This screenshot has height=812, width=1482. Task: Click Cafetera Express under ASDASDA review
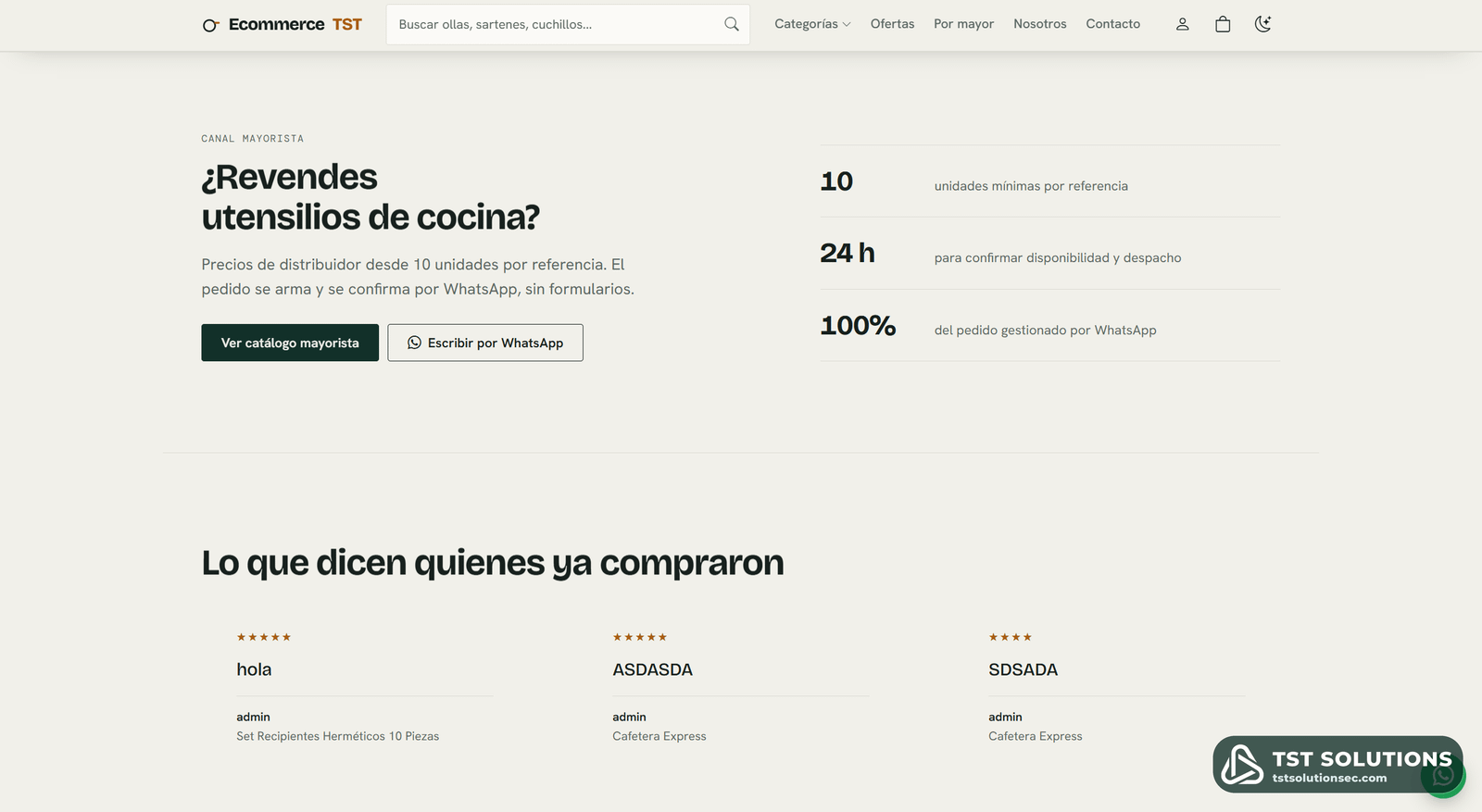tap(659, 736)
